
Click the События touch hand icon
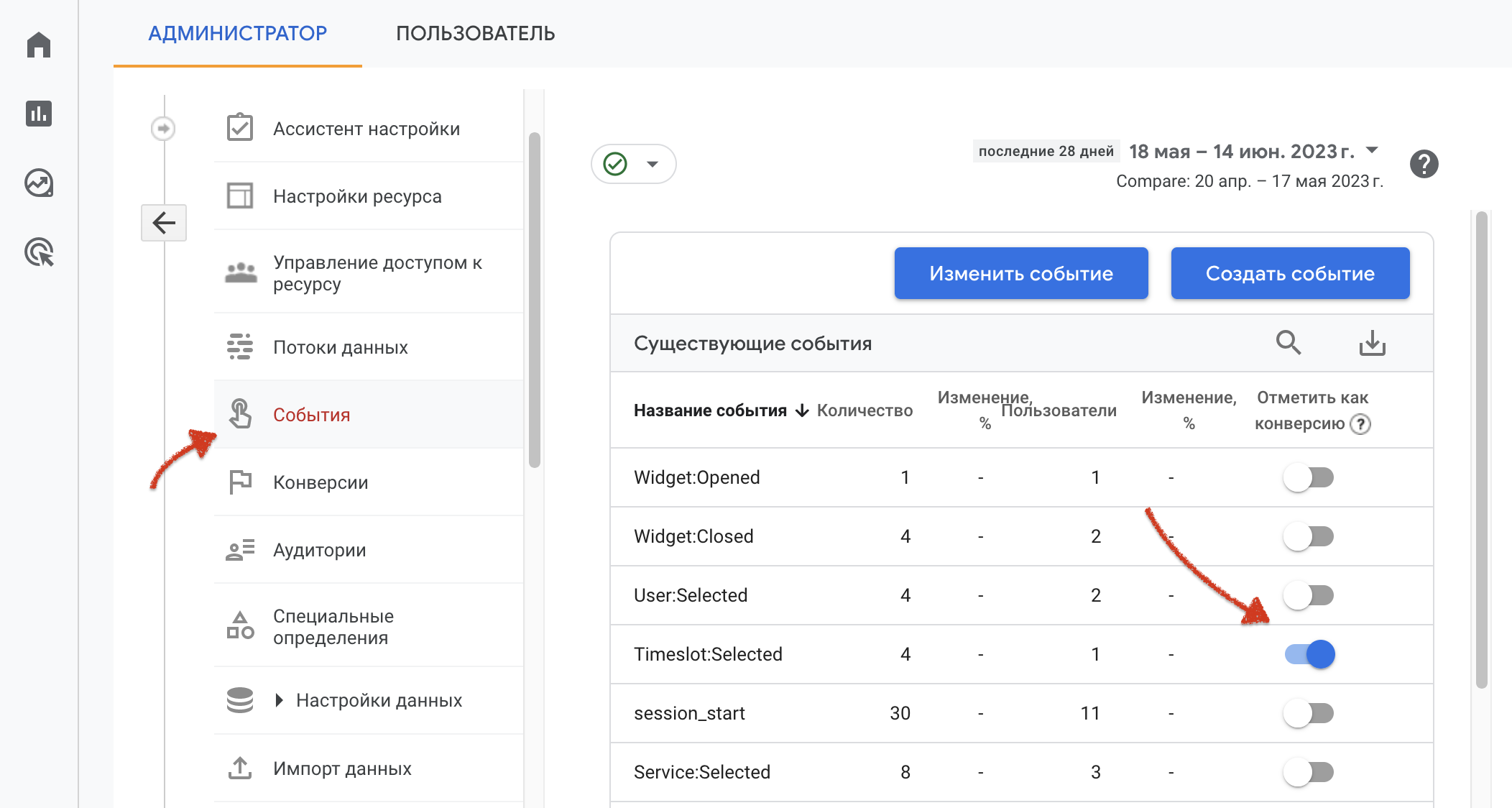[240, 413]
